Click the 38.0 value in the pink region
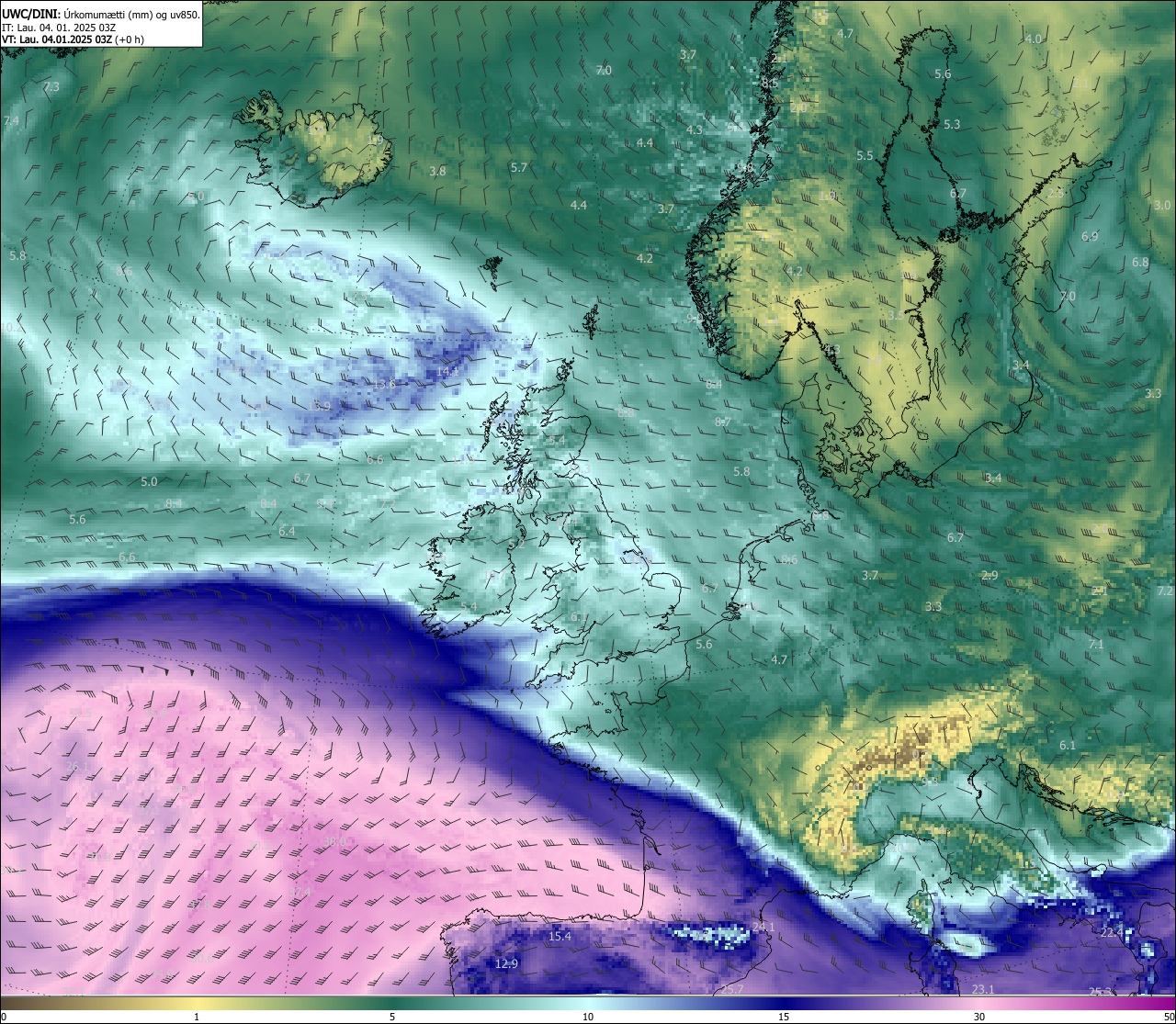The width and height of the screenshot is (1176, 1024). [x=335, y=841]
